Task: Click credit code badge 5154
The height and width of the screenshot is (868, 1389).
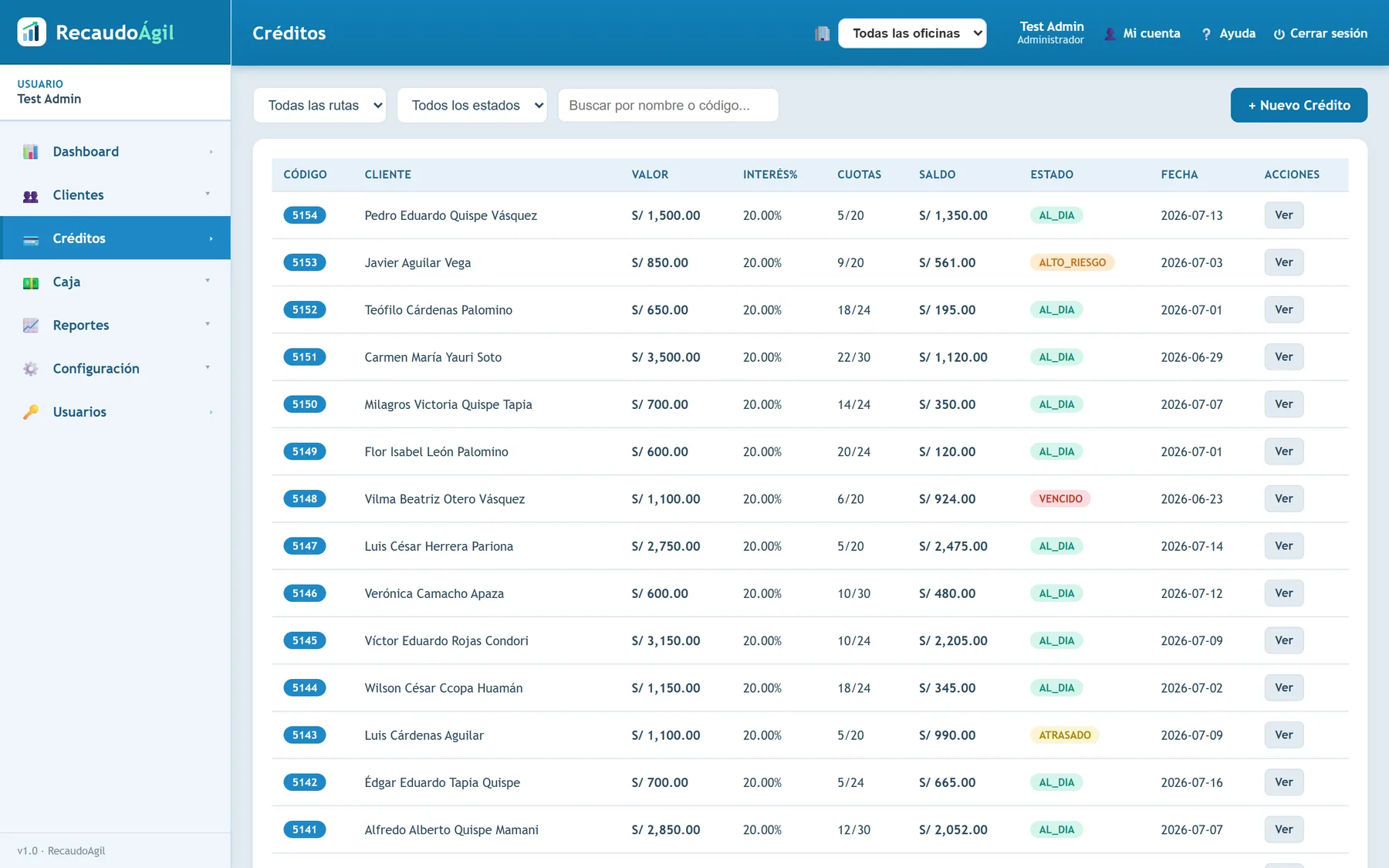Action: pos(305,215)
